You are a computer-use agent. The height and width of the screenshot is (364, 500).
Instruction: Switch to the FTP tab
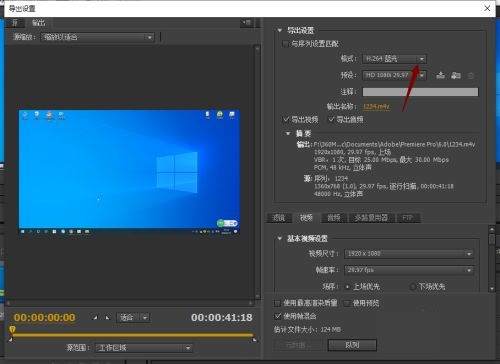[408, 218]
